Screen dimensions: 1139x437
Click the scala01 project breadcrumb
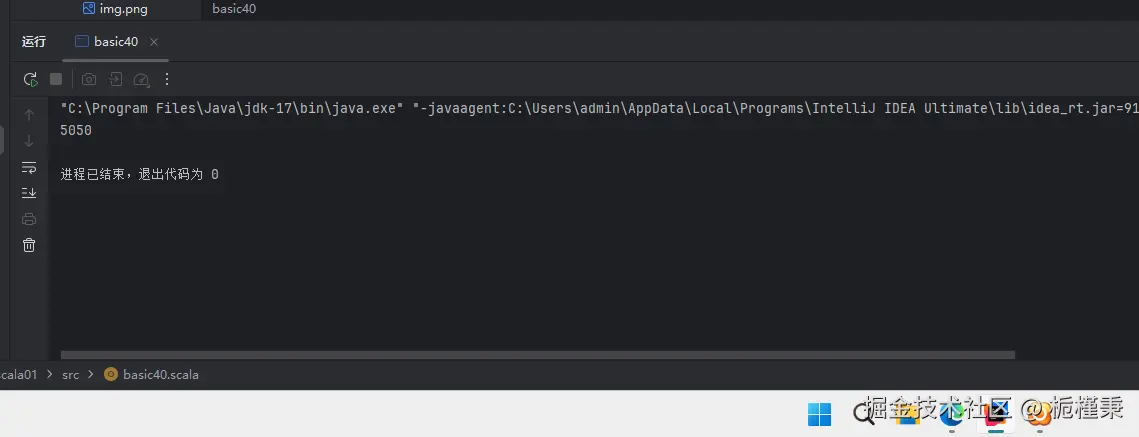tap(18, 375)
